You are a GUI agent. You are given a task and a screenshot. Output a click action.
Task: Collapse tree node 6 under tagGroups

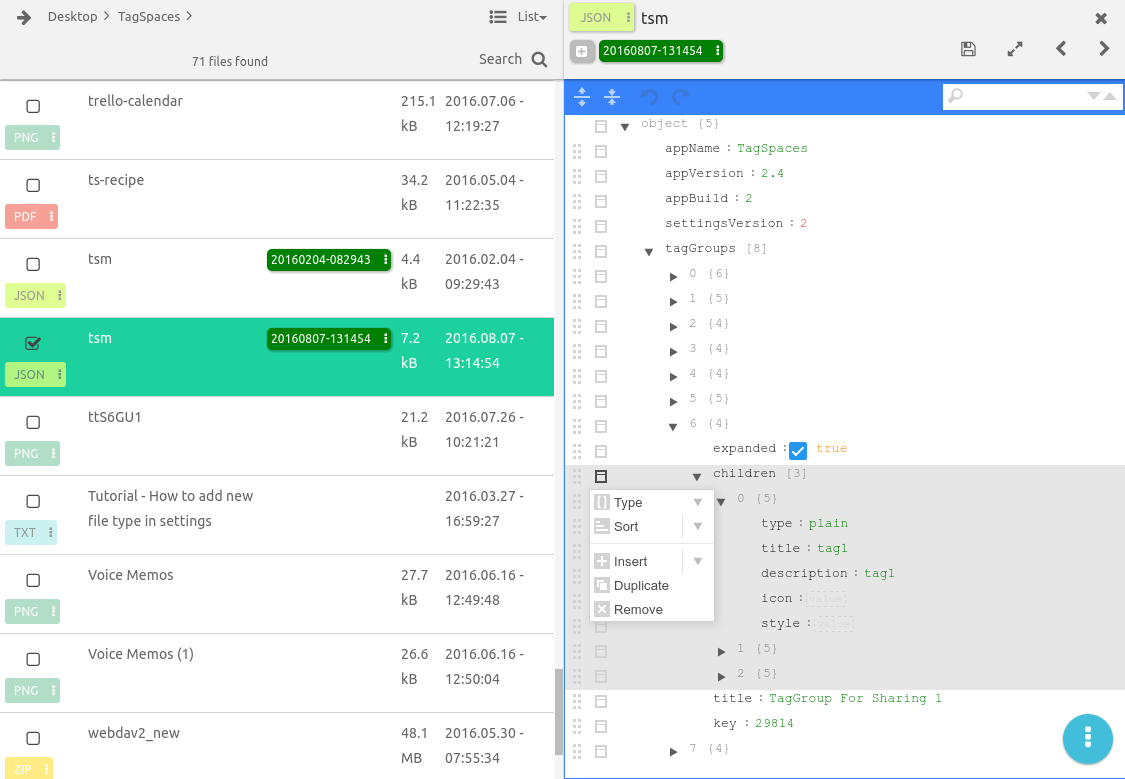pos(672,425)
